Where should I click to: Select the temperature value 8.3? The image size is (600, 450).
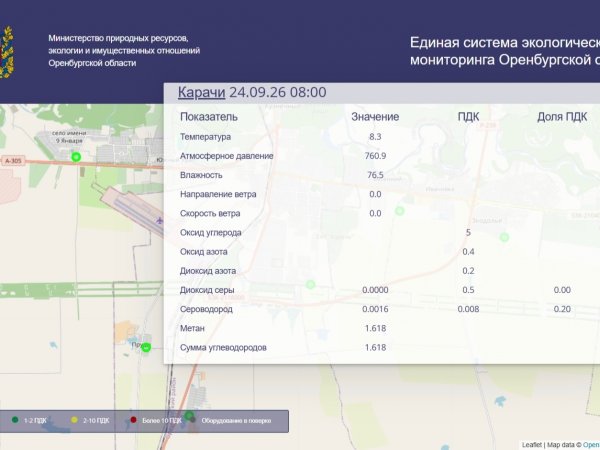click(x=375, y=137)
